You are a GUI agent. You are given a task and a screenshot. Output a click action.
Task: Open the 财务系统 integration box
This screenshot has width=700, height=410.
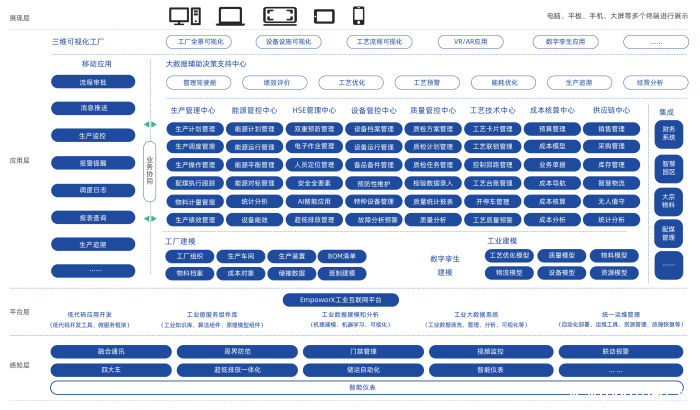point(668,133)
